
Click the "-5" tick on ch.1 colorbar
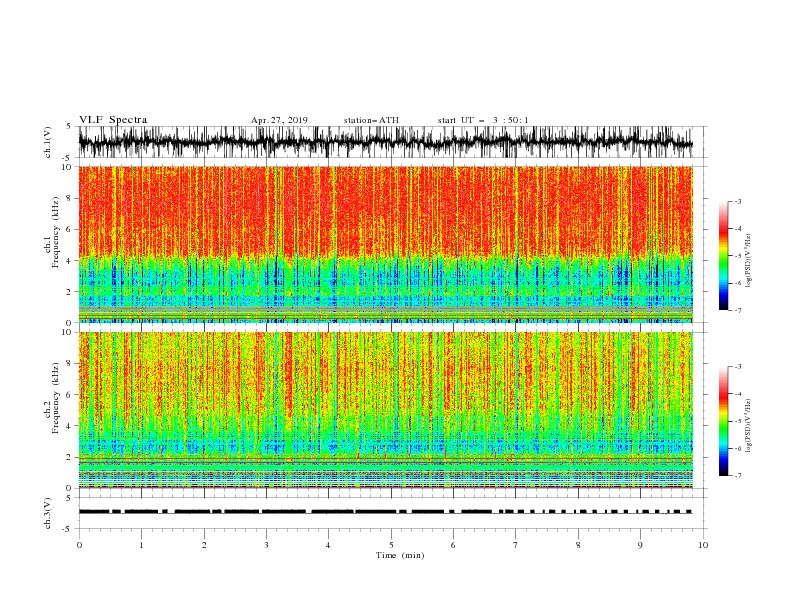[x=738, y=256]
